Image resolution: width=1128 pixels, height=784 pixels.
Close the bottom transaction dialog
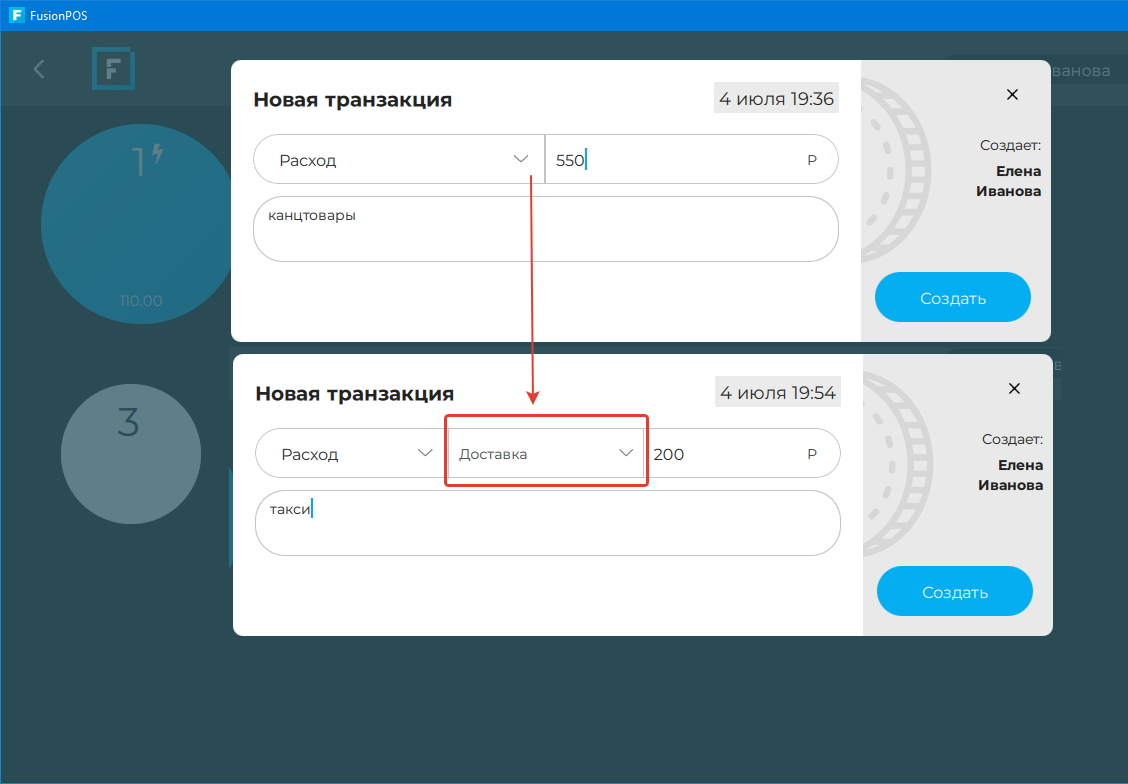tap(1014, 389)
